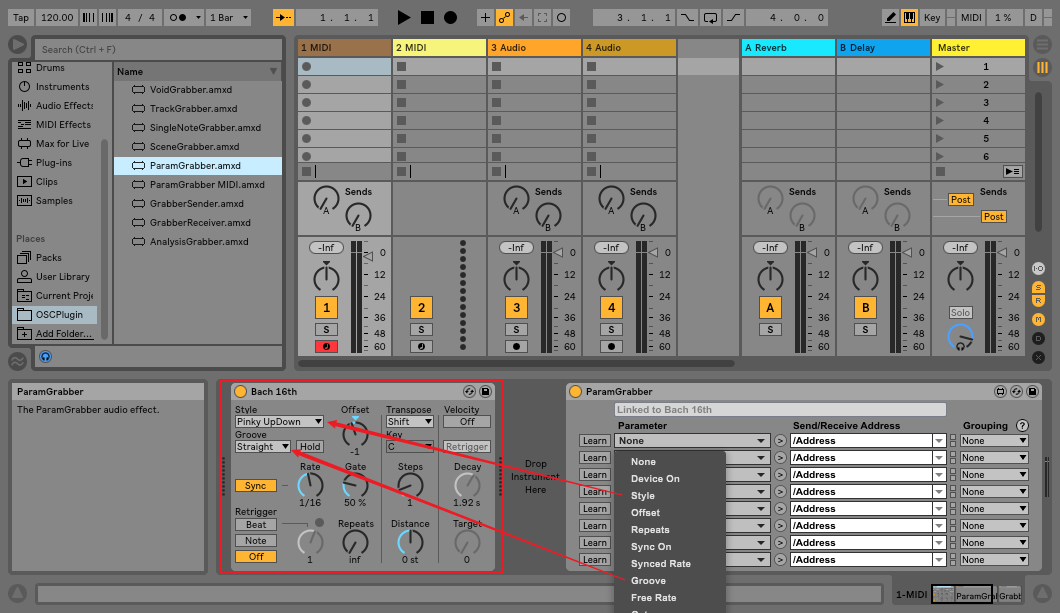Click the Arrangement Record circle button
This screenshot has height=613, width=1060.
pos(450,18)
